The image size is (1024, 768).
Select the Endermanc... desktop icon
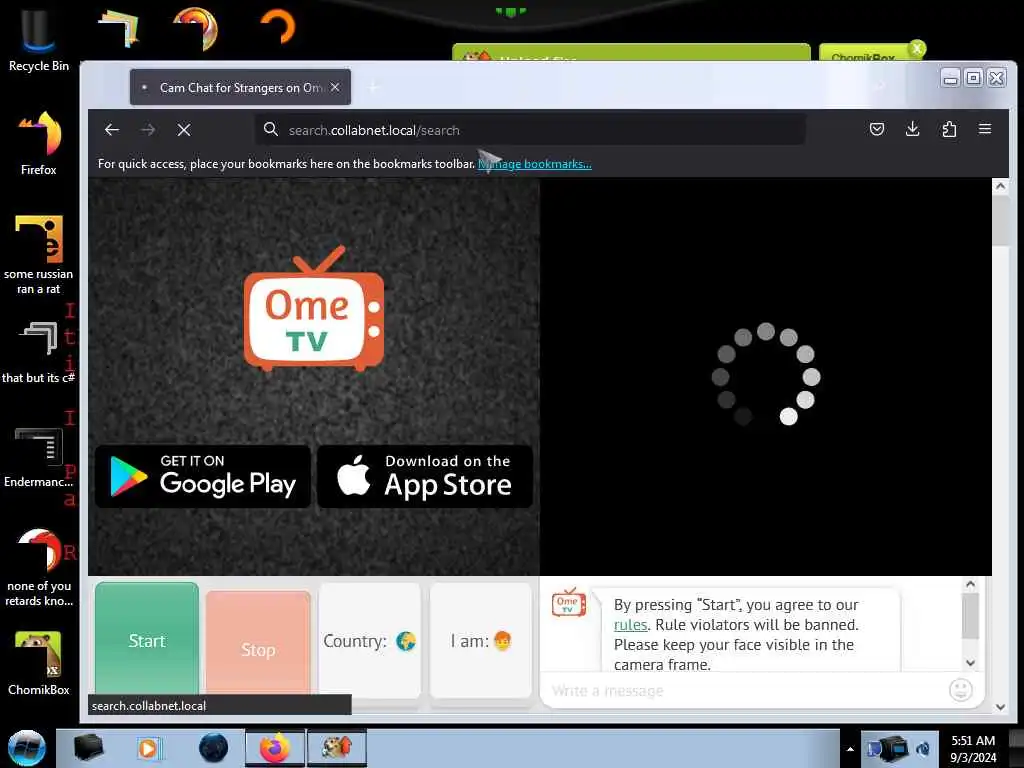point(39,457)
